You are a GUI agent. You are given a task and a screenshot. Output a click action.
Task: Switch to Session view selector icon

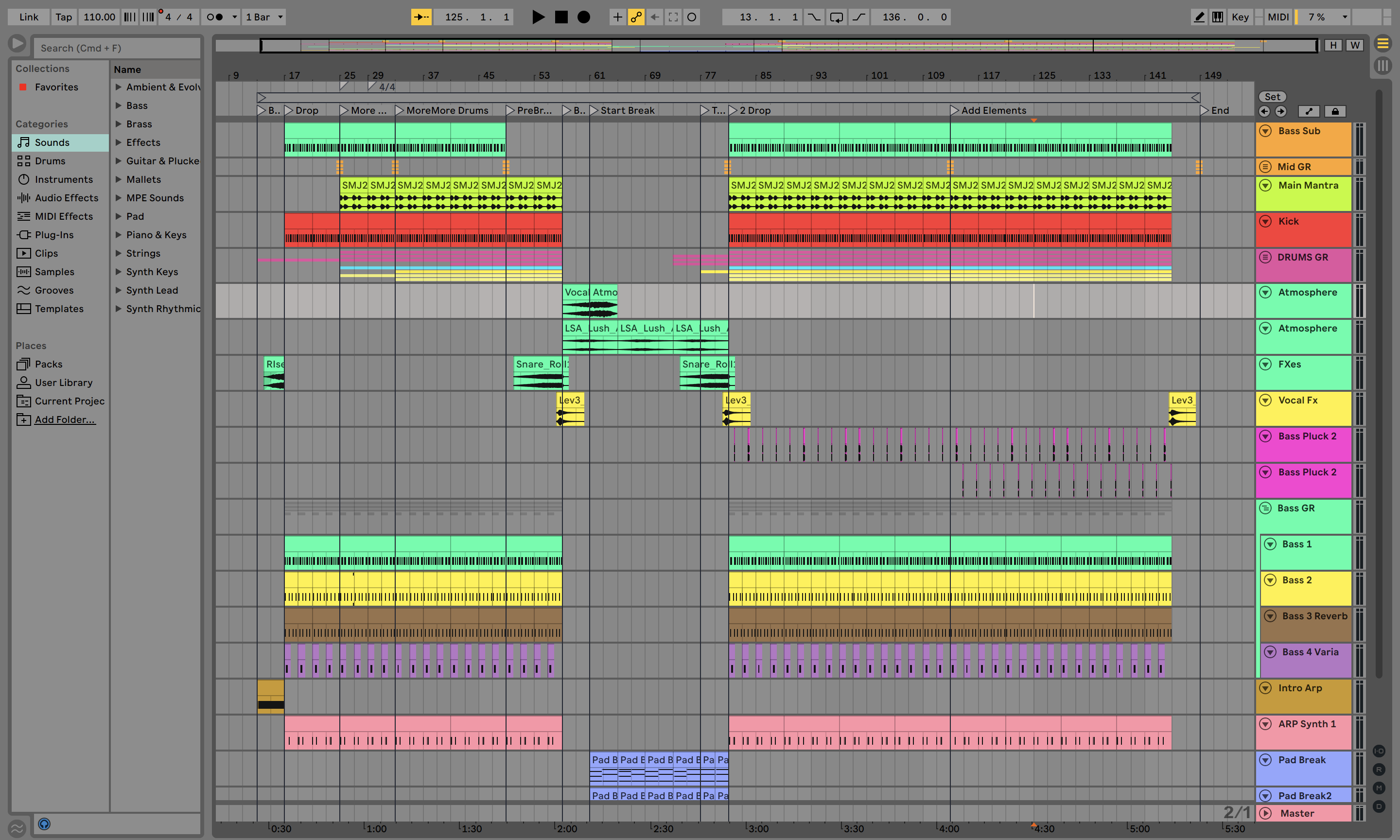1382,66
